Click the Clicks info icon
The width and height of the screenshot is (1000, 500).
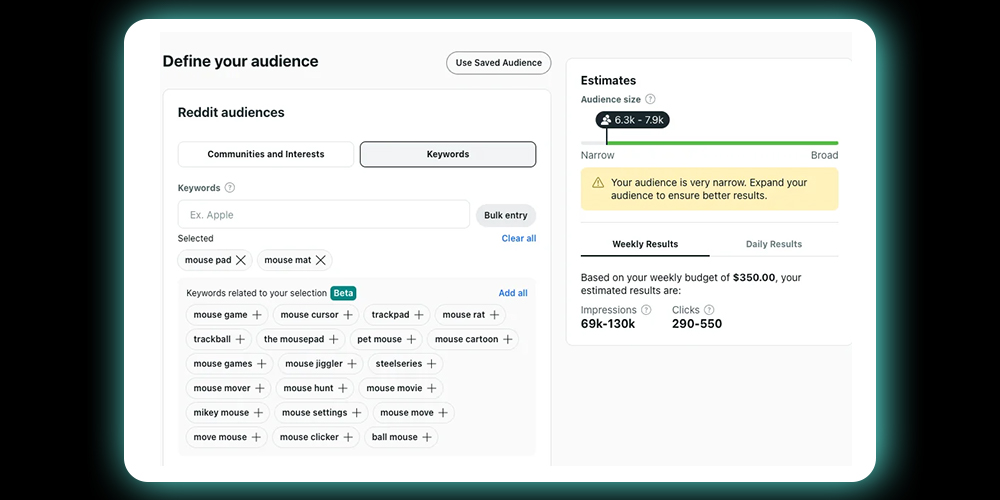coord(709,310)
